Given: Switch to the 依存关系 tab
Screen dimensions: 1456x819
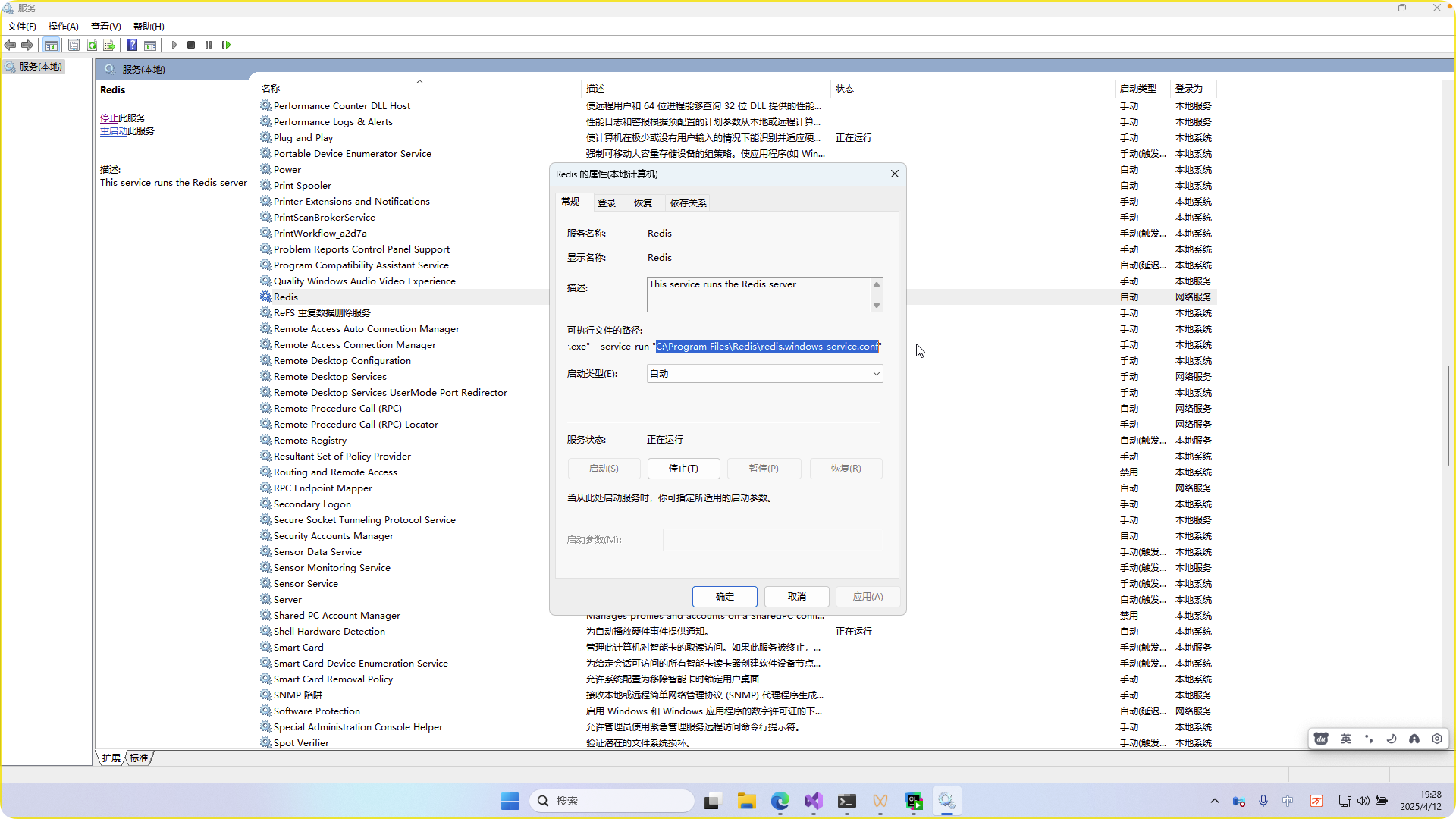Looking at the screenshot, I should point(687,202).
